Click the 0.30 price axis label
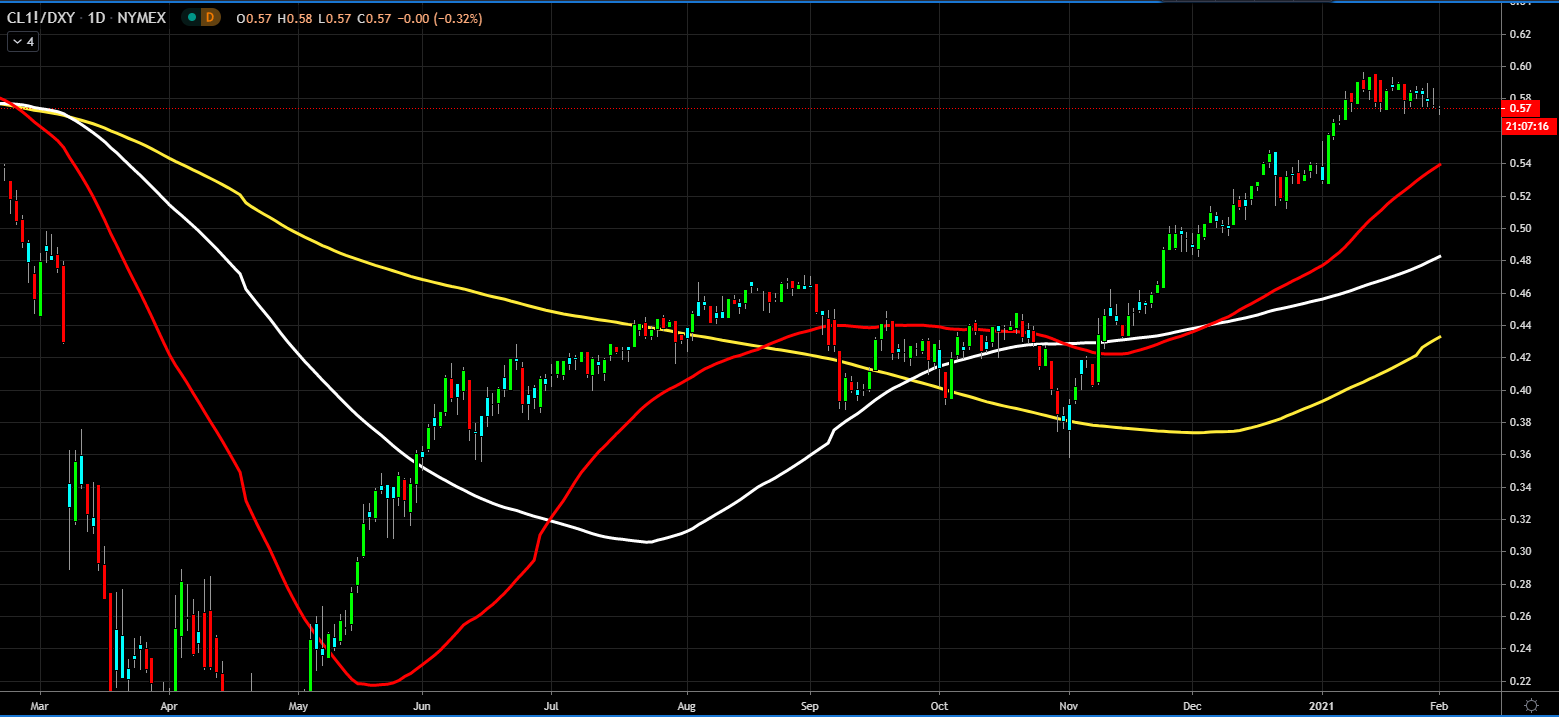Image resolution: width=1559 pixels, height=717 pixels. pyautogui.click(x=1519, y=551)
